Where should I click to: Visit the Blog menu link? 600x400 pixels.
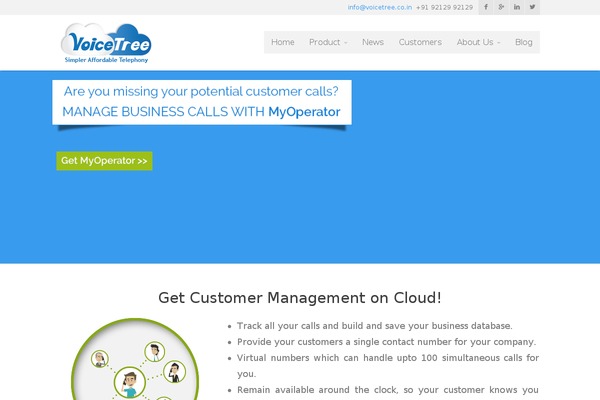pyautogui.click(x=523, y=42)
